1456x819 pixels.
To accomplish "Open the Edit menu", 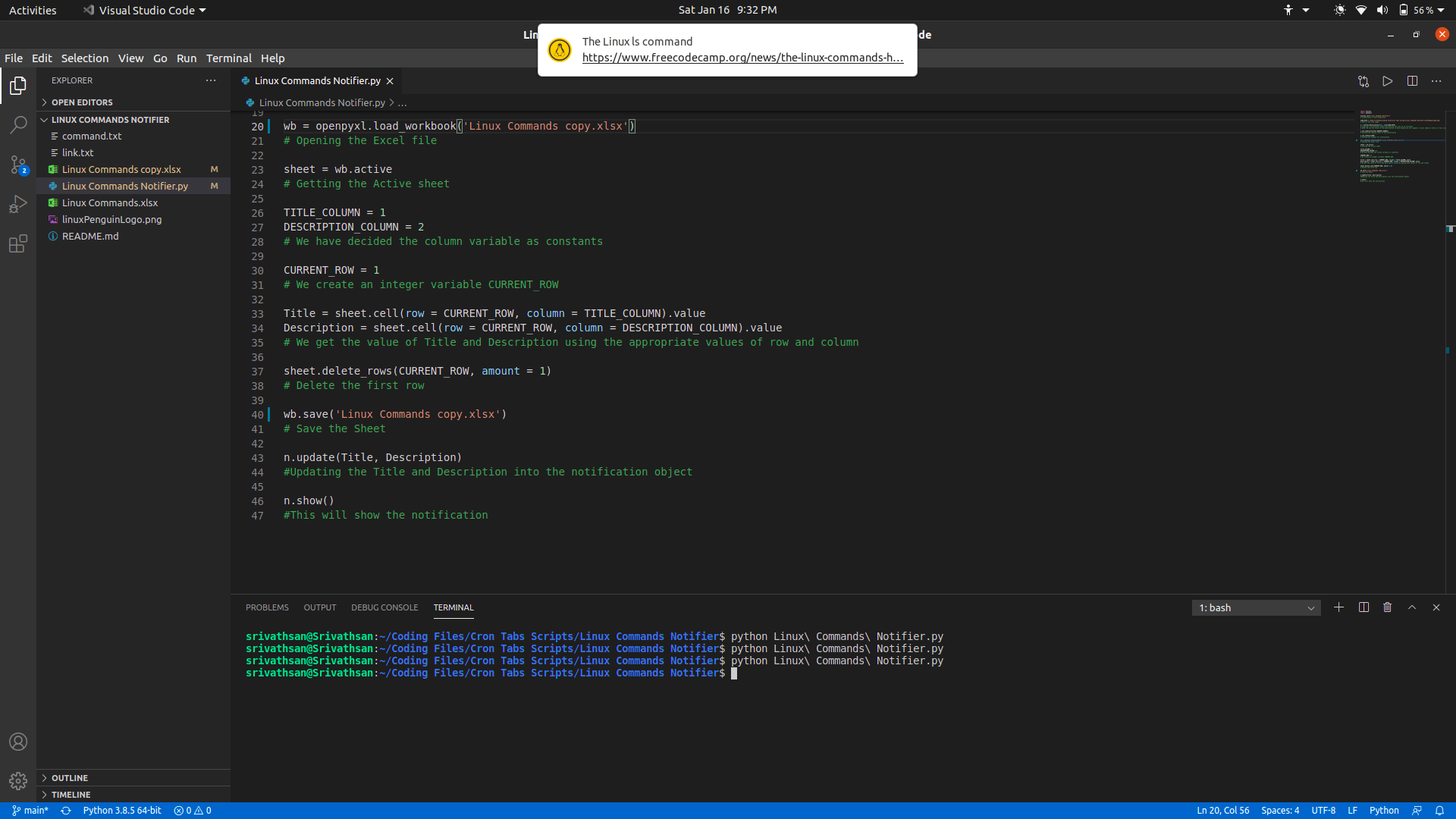I will (42, 58).
